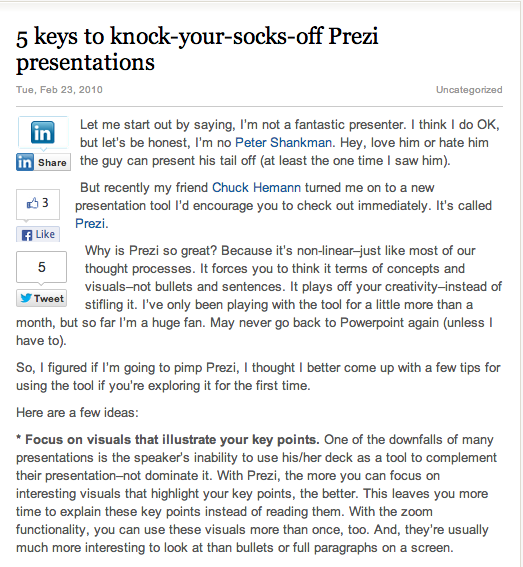Click the post date Tue, Feb 23, 2010

tap(59, 90)
